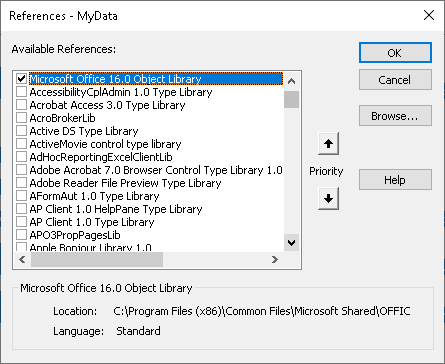Confirm with the OK button

pyautogui.click(x=395, y=53)
